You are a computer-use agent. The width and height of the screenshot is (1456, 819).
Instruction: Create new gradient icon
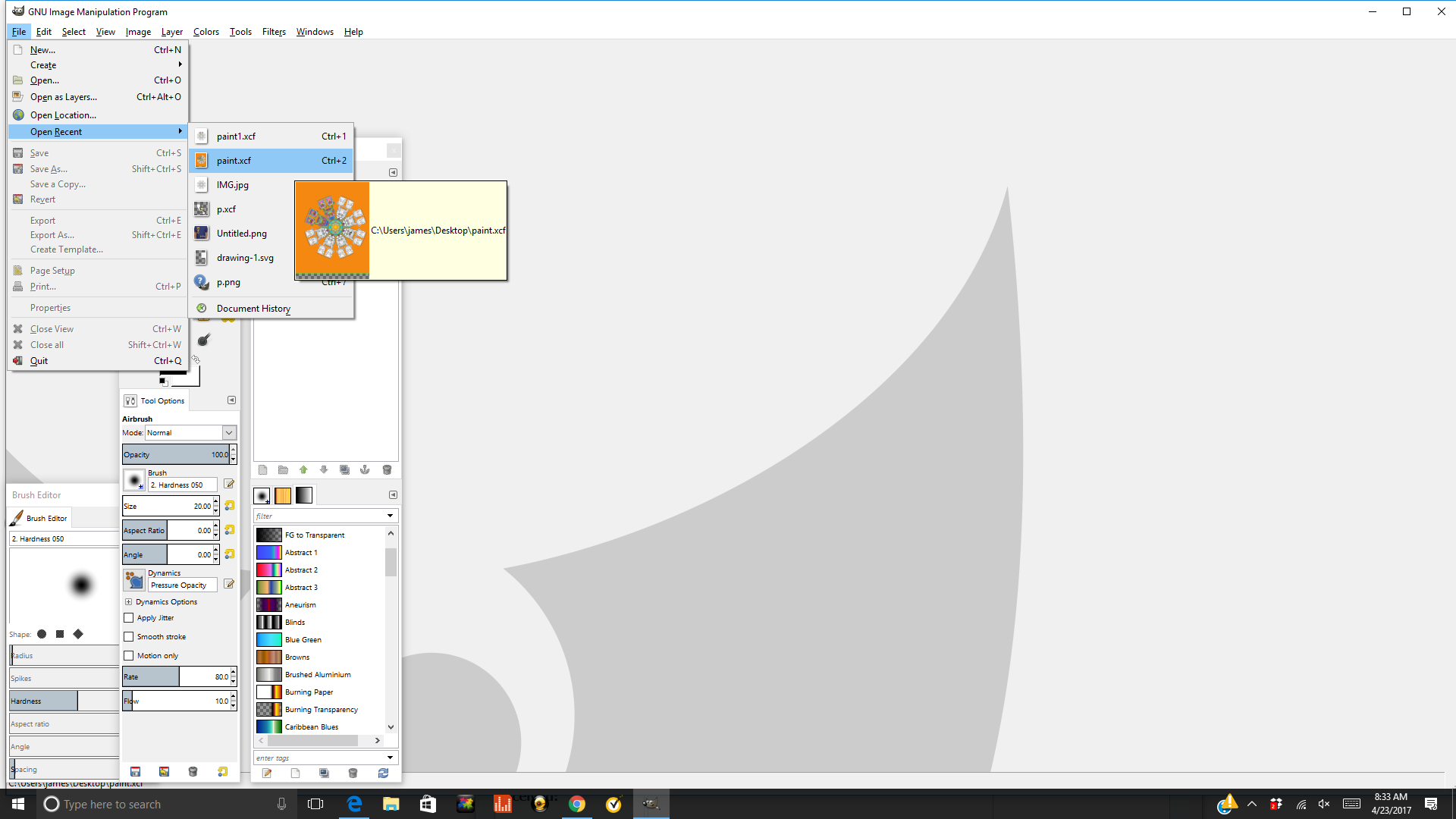[296, 773]
